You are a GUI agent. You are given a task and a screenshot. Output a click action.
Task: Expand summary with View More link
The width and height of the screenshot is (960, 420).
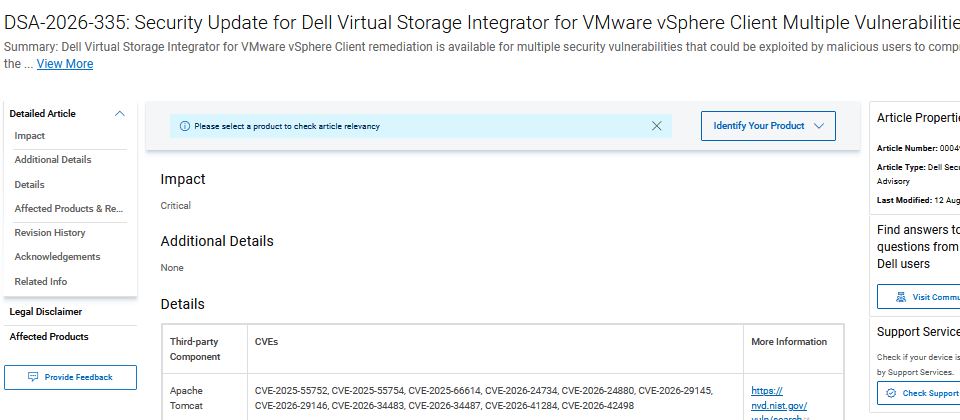(x=65, y=64)
